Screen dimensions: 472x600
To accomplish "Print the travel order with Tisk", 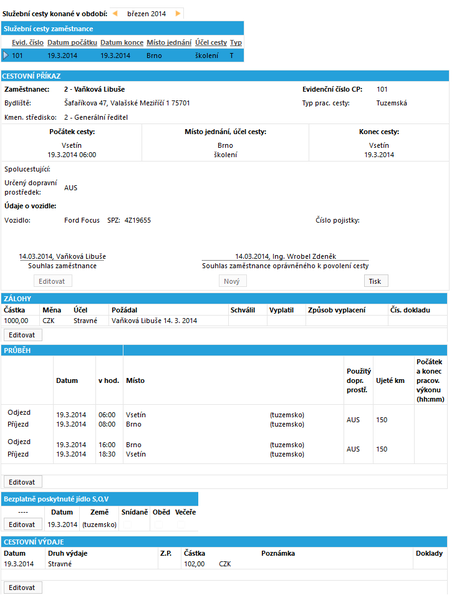I will 375,281.
